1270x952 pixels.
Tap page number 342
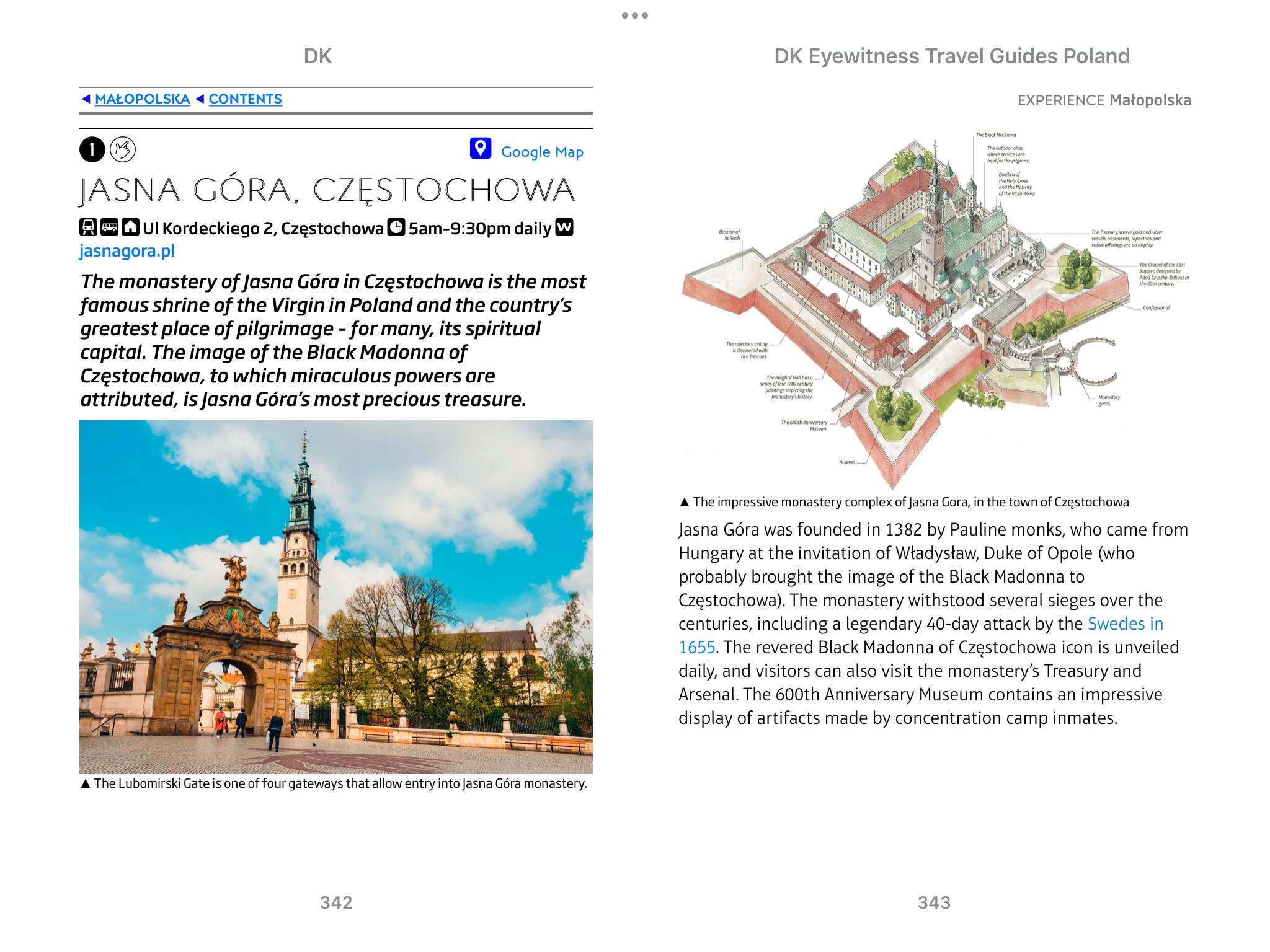[336, 902]
